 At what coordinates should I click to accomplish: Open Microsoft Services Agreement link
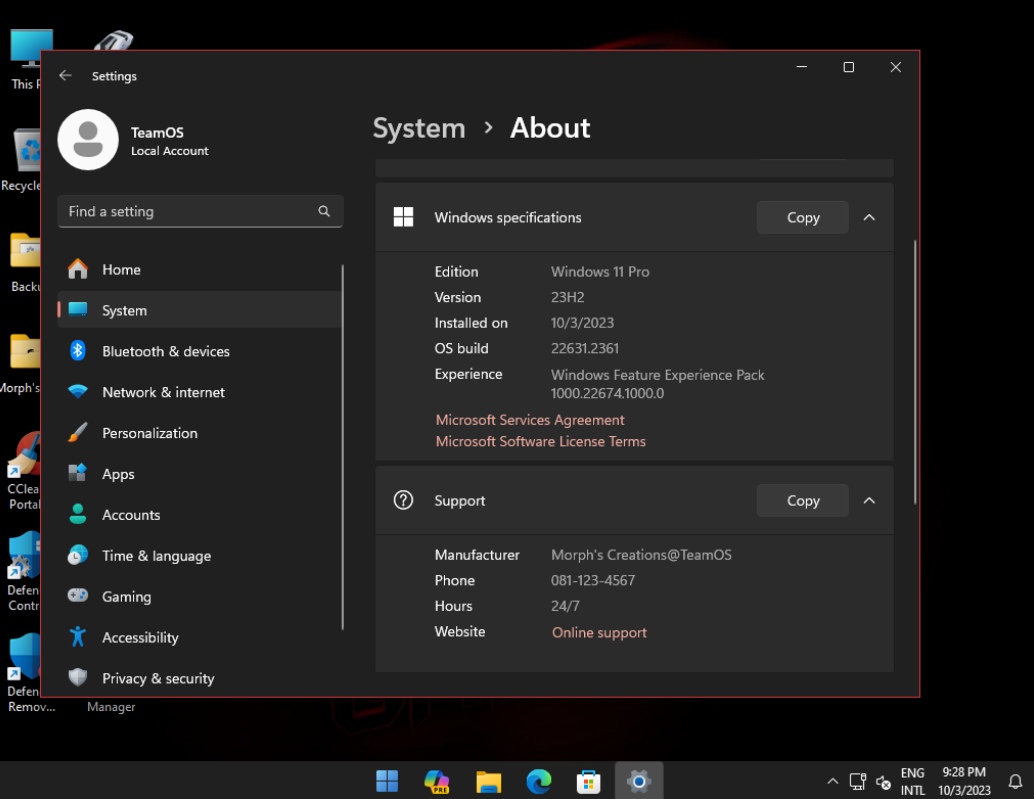[530, 420]
